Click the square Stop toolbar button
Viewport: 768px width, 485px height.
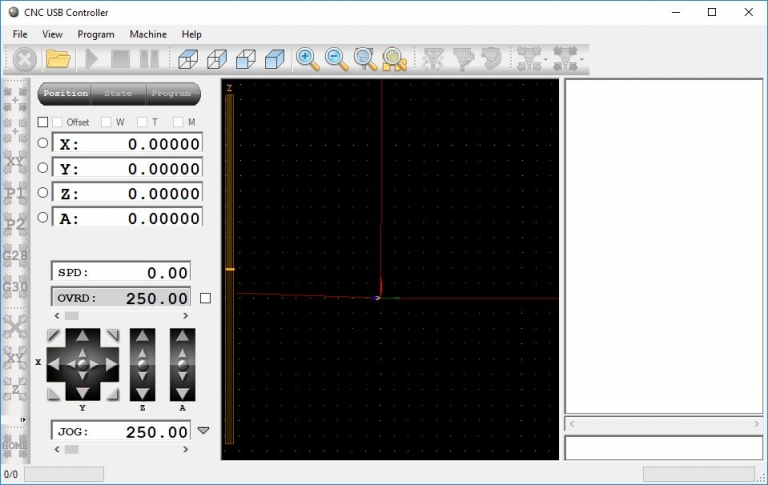(x=120, y=59)
